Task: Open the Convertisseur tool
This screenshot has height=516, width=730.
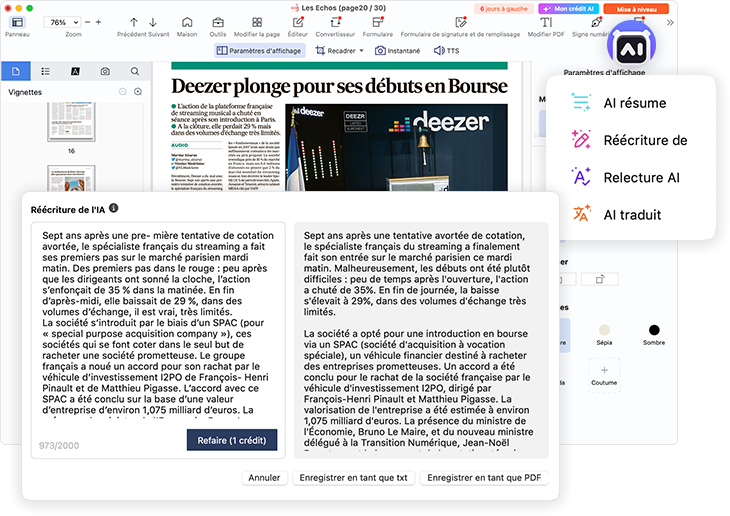Action: 335,22
